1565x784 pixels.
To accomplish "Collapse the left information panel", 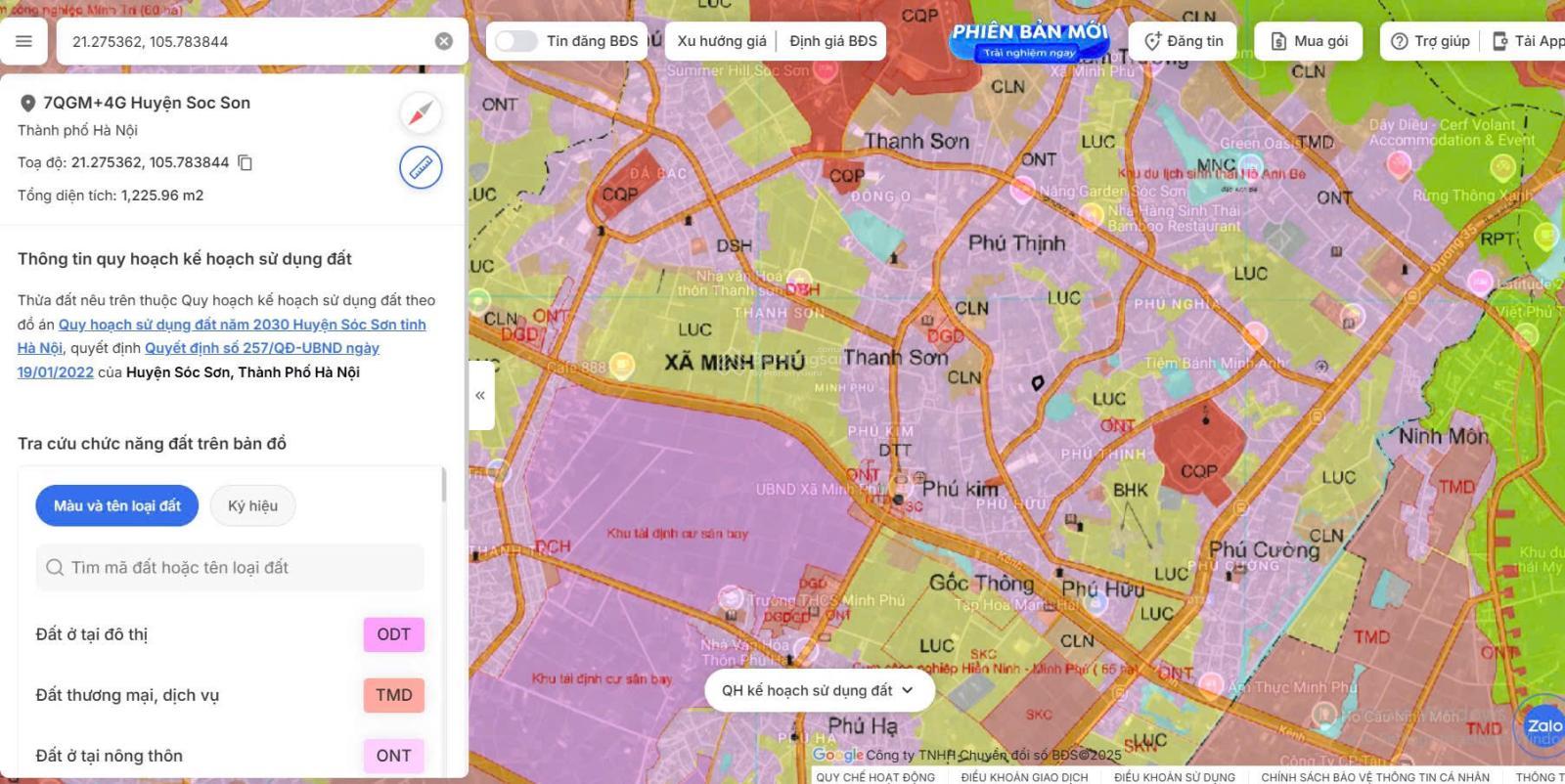I will click(480, 395).
